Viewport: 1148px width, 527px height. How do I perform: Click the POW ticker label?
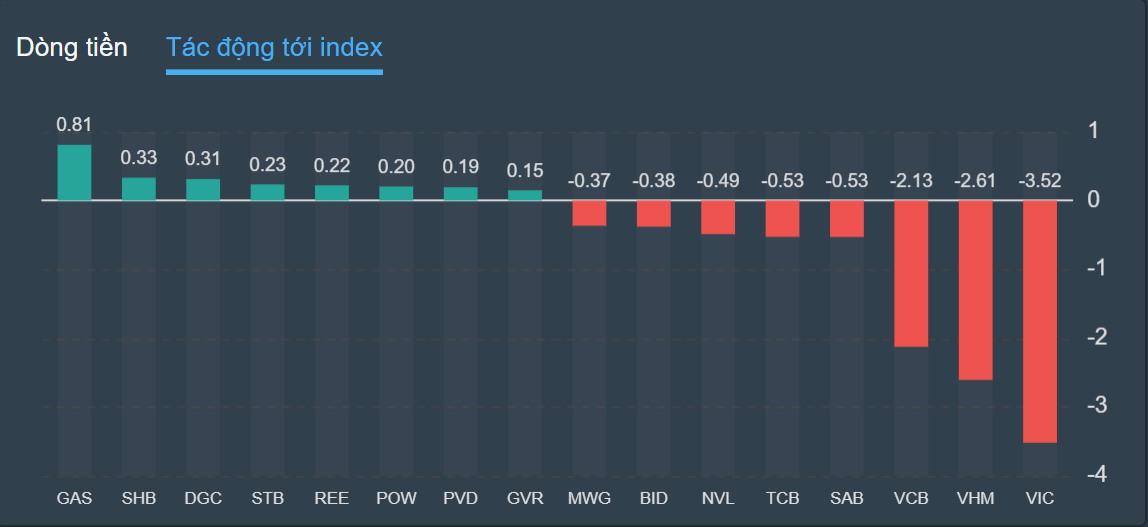click(396, 497)
